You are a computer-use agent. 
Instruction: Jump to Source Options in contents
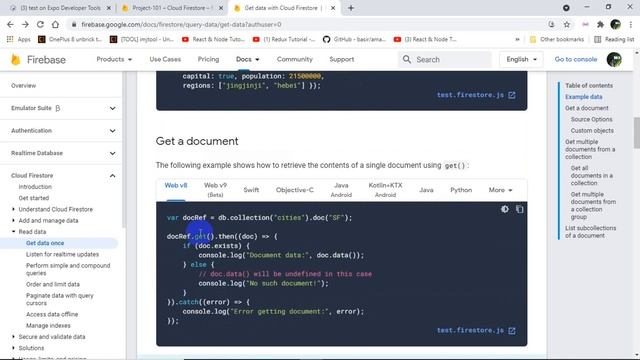(591, 119)
